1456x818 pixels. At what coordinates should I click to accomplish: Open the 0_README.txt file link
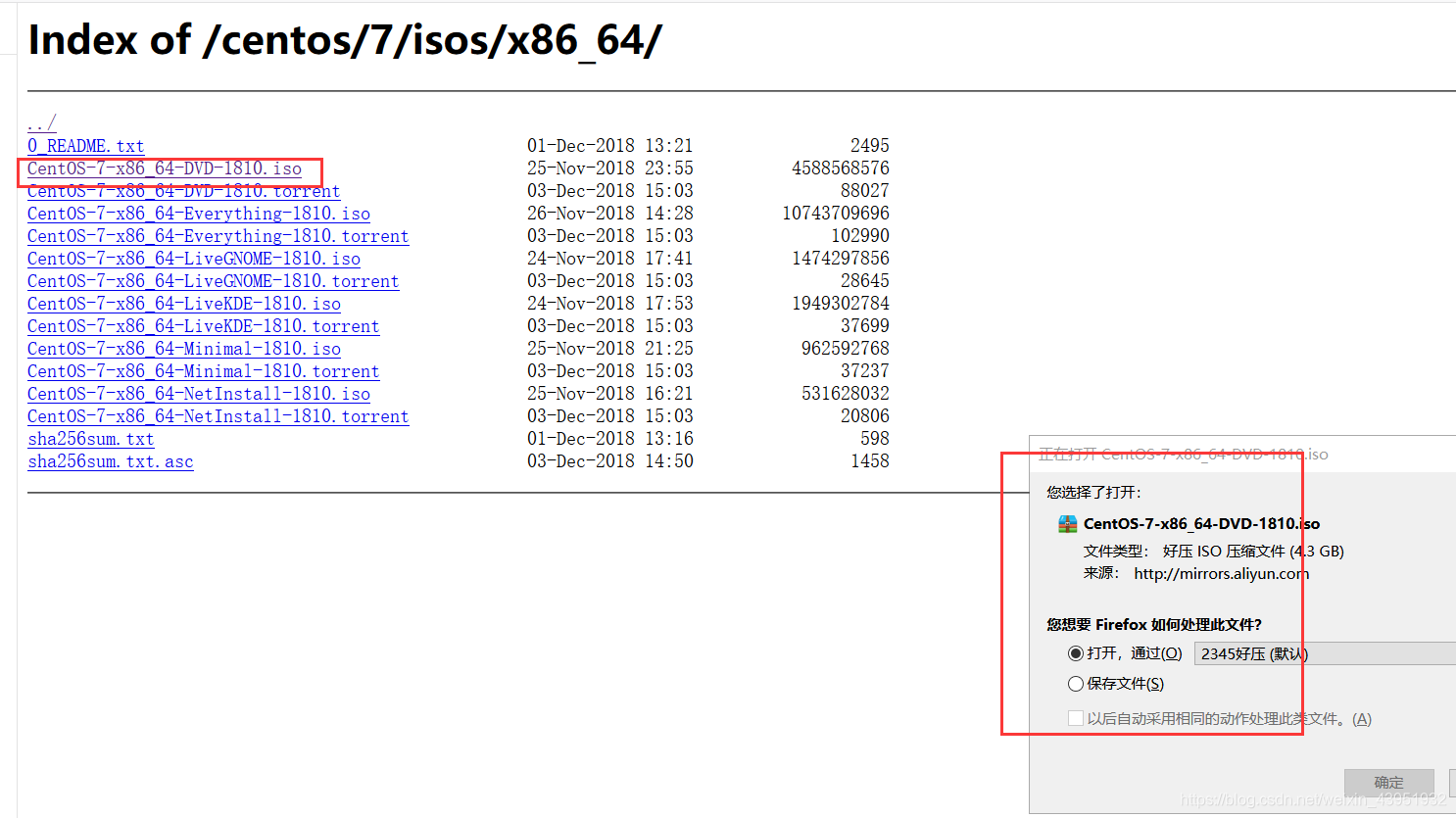tap(86, 146)
